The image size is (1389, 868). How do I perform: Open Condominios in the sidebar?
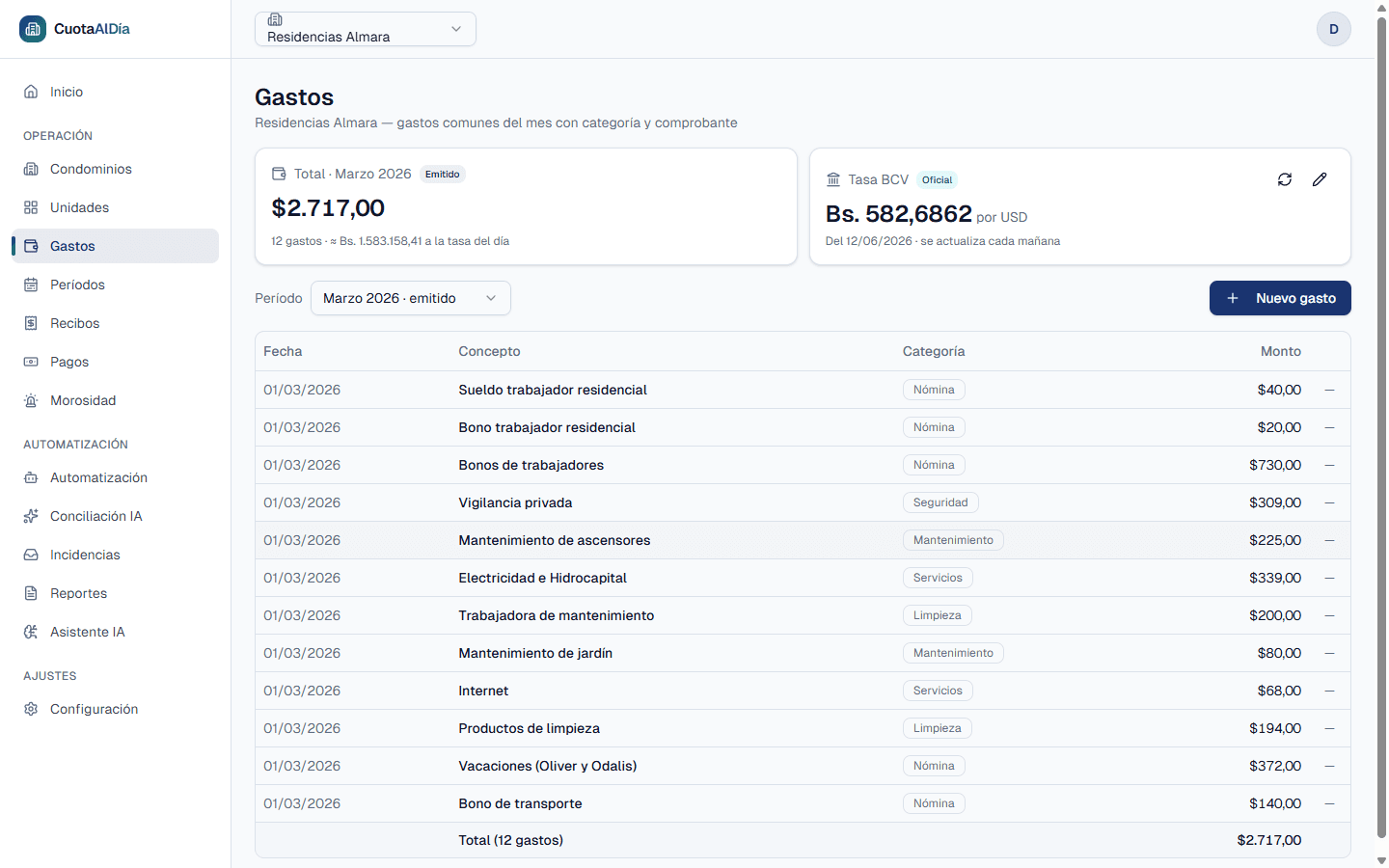(116, 169)
